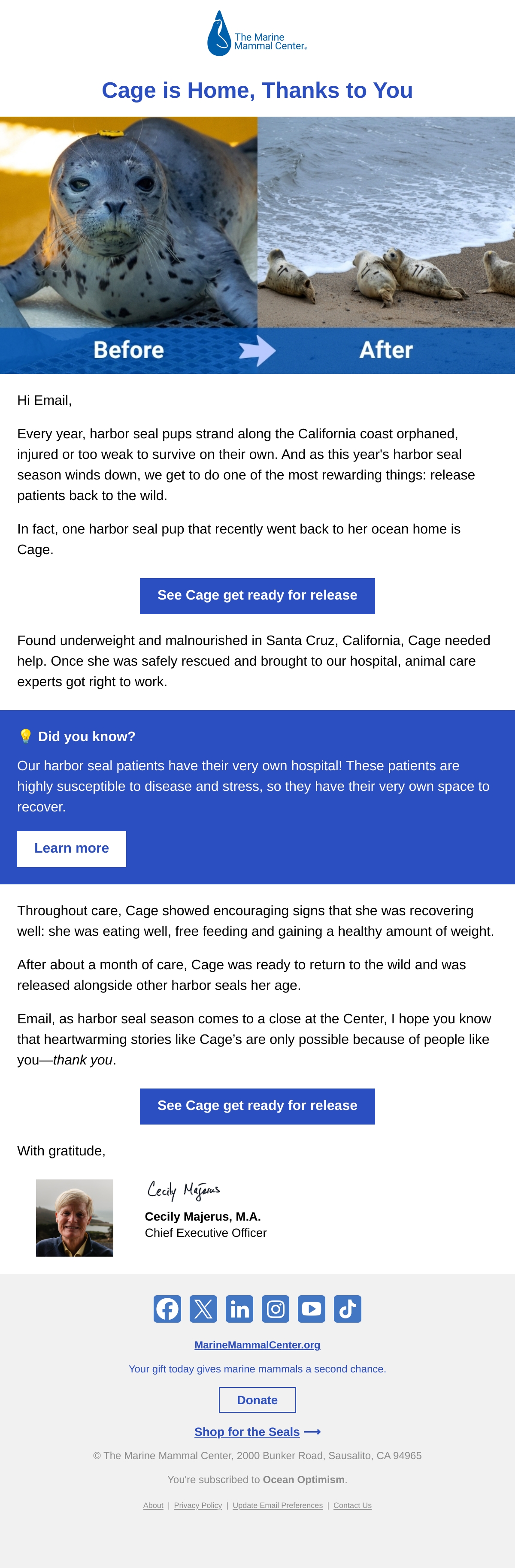The height and width of the screenshot is (1568, 515).
Task: Open the Facebook social icon
Action: (167, 1309)
